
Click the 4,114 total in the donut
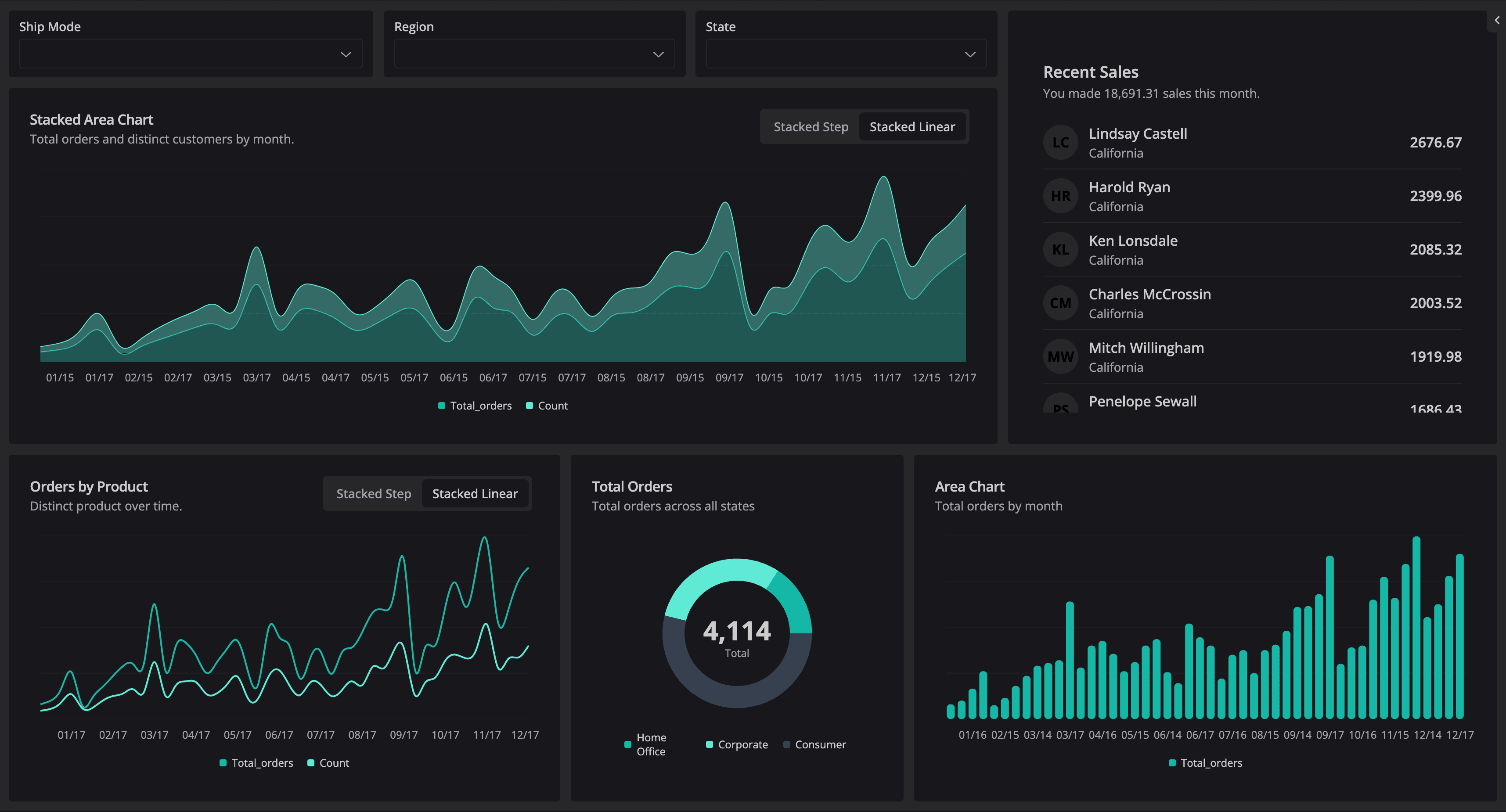tap(737, 631)
